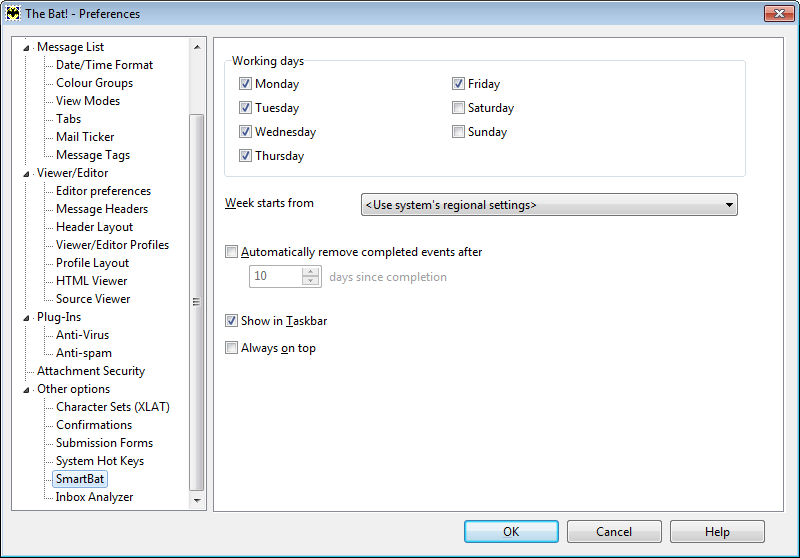Viewport: 800px width, 558px height.
Task: Click the tree panel scrollbar thumb
Action: coord(196,301)
